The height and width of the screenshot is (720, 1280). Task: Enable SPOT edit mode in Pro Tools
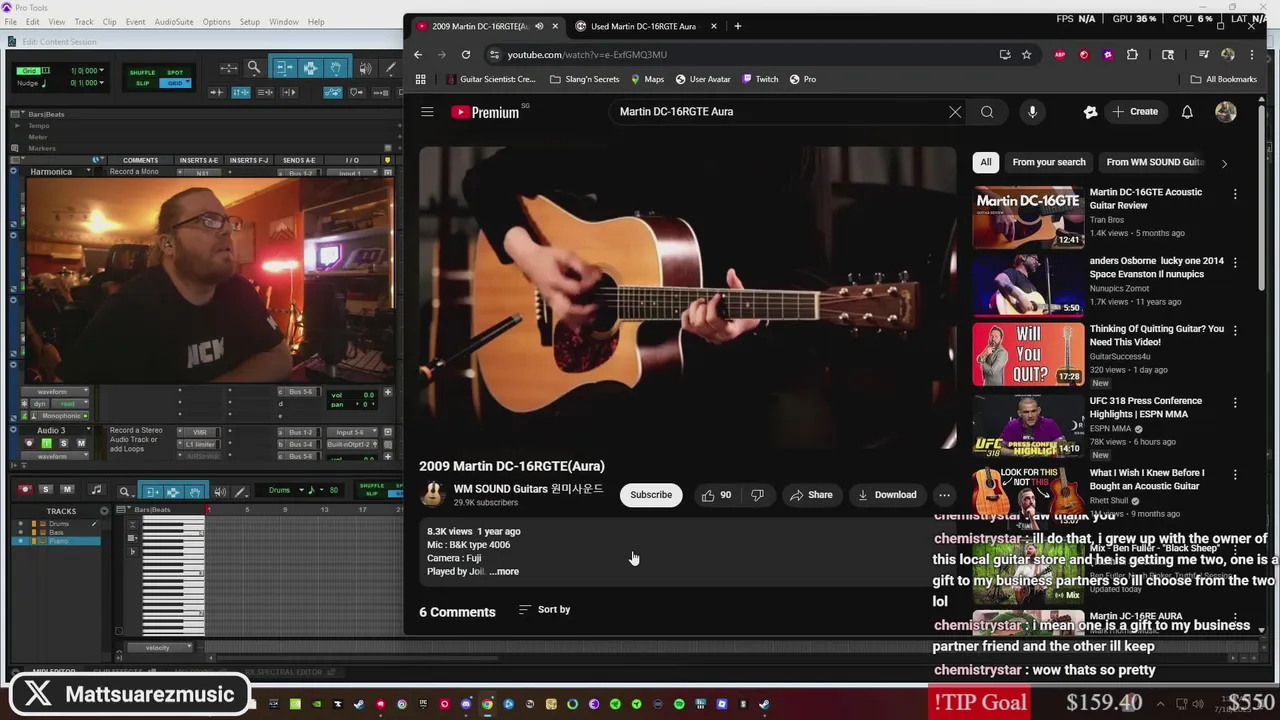(x=175, y=72)
